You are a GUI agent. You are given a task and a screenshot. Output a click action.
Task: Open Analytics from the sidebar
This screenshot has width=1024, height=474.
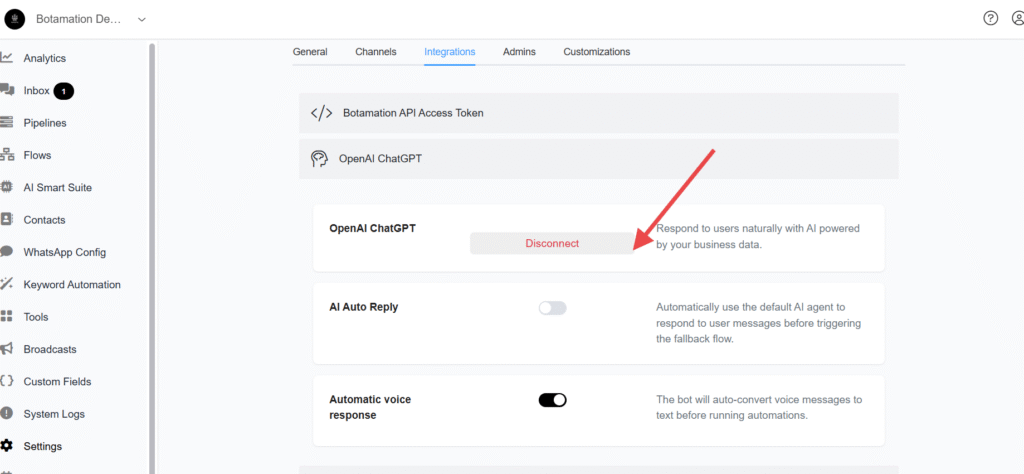pyautogui.click(x=44, y=58)
